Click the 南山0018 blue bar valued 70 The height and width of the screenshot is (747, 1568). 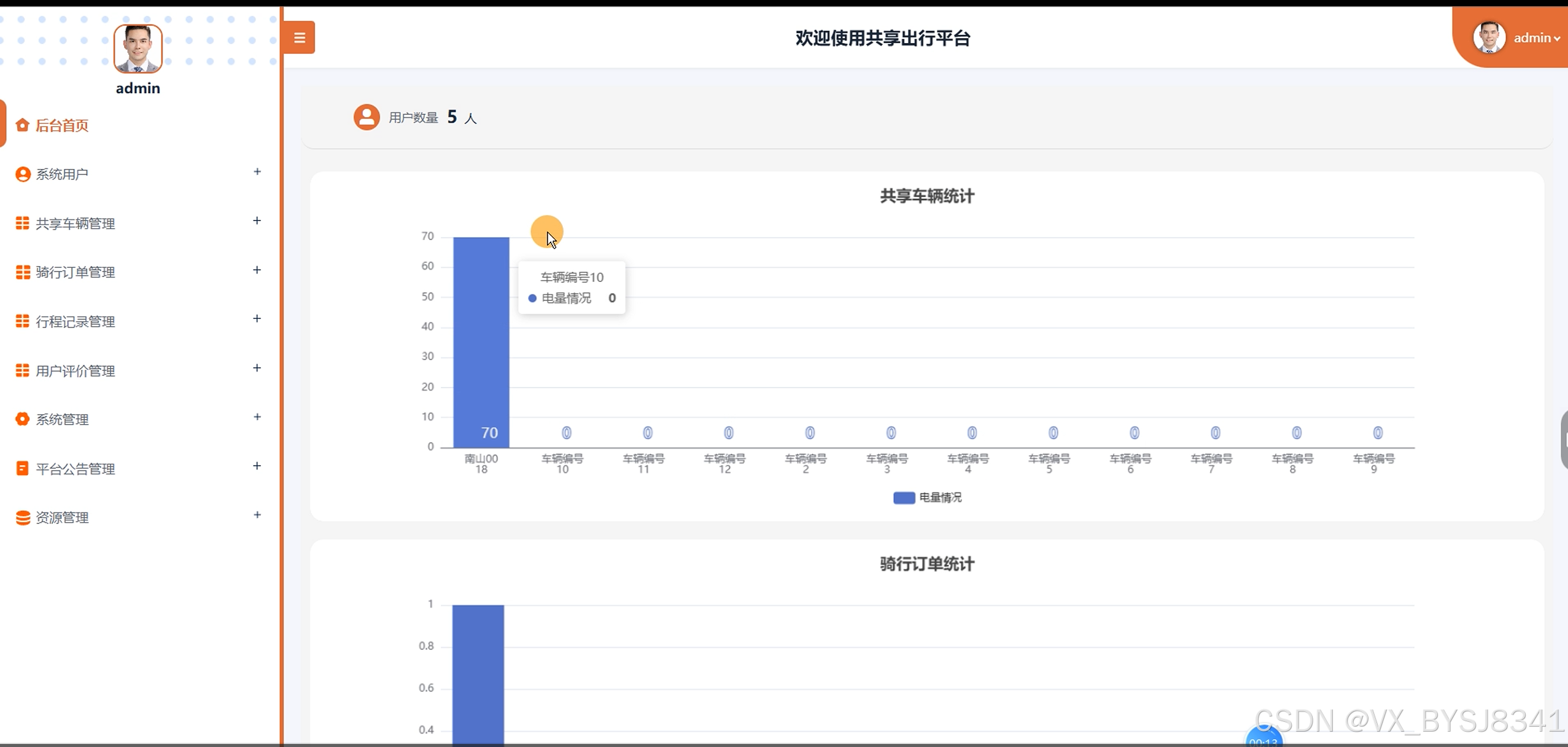coord(481,341)
